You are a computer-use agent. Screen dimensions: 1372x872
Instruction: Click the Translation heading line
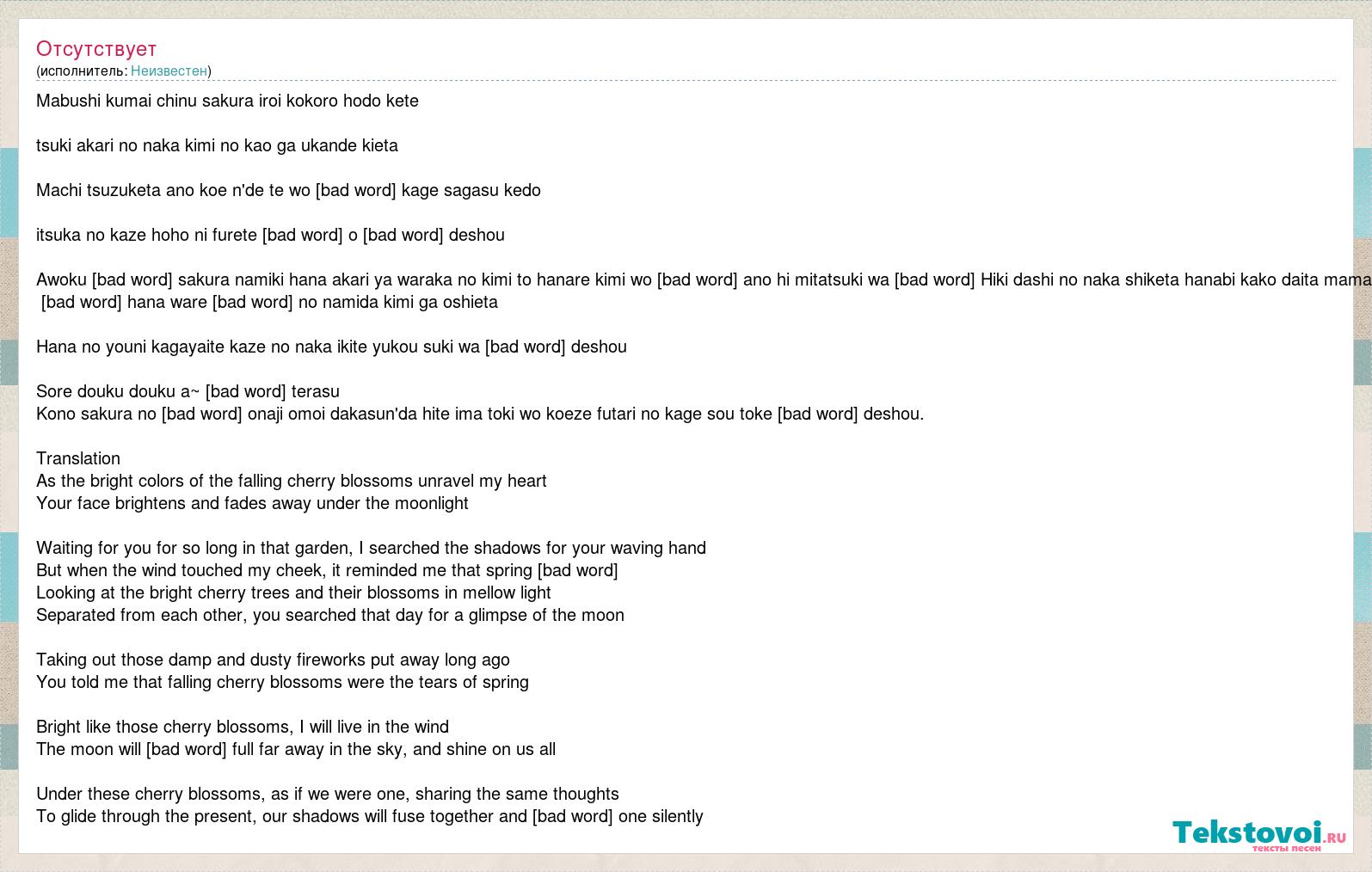[x=78, y=458]
